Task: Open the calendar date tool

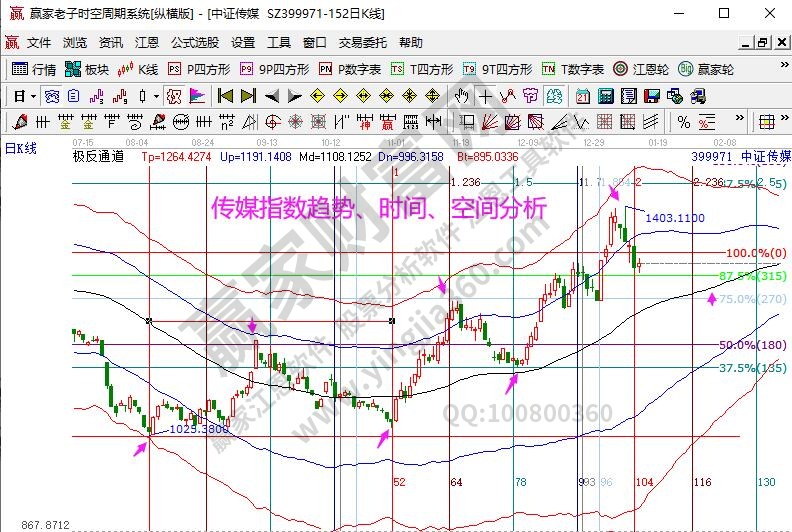Action: click(x=583, y=96)
